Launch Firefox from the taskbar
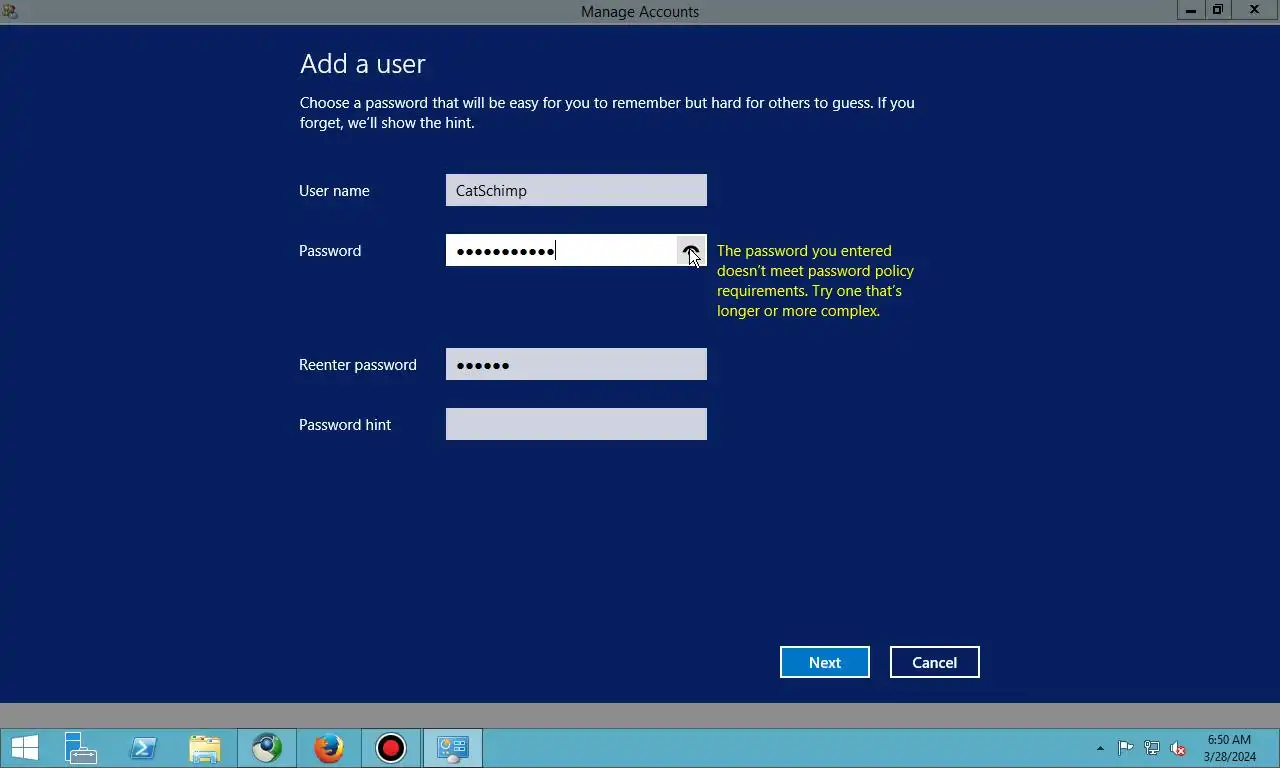 329,748
